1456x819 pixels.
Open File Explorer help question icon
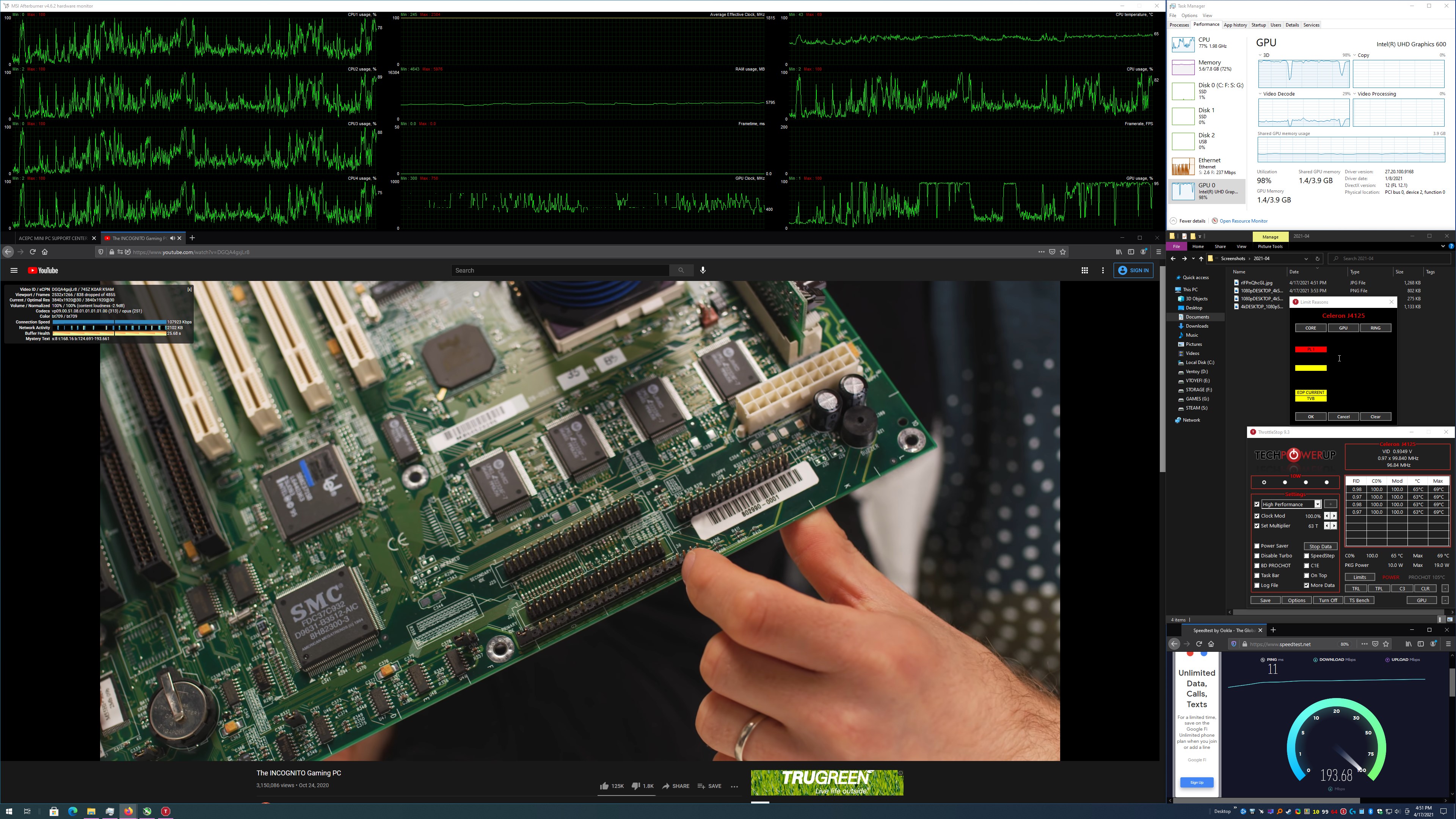tap(1451, 246)
